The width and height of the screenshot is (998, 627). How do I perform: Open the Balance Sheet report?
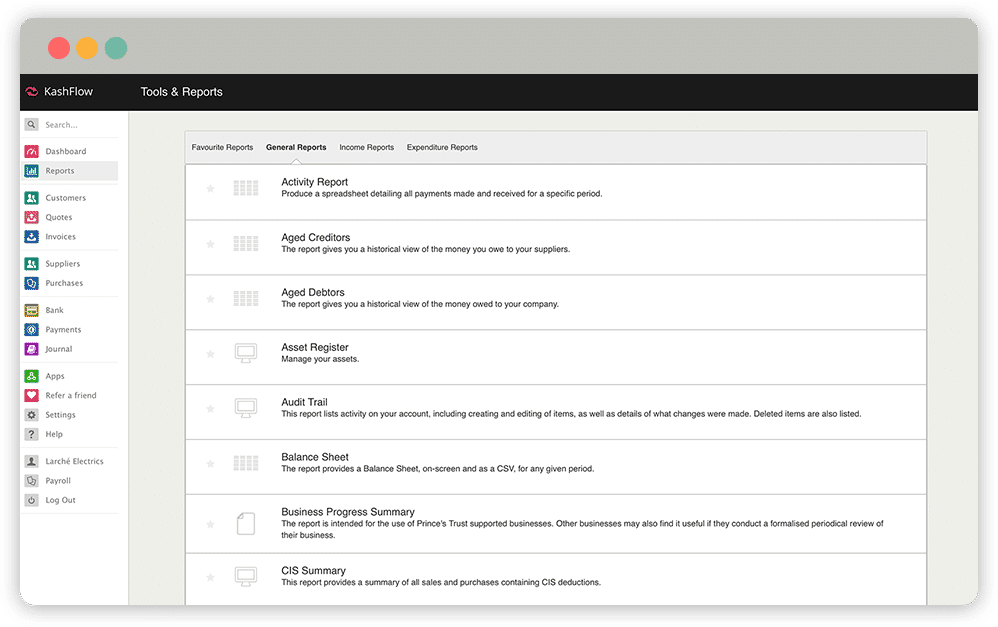point(314,457)
